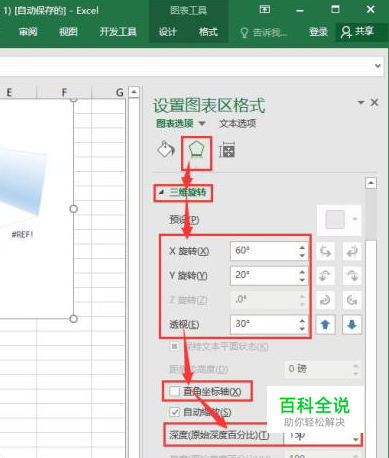Open the 图表选项 dropdown arrow
Viewport: 389px width, 458px height.
pos(202,124)
